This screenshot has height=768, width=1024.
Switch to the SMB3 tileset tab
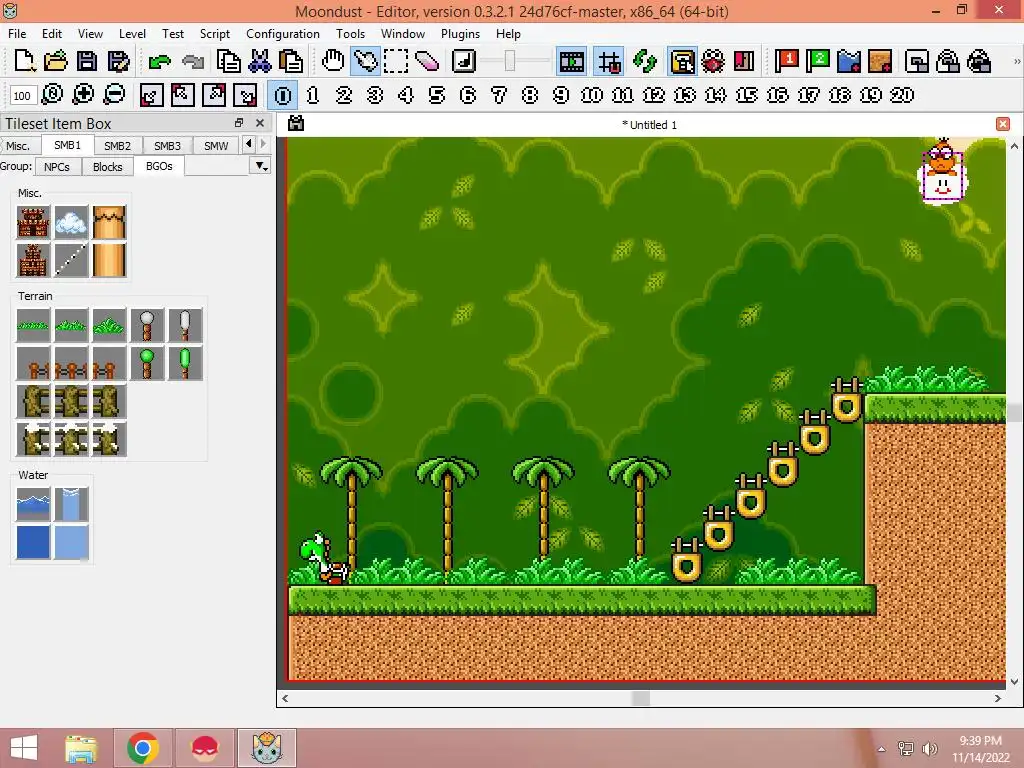[x=167, y=146]
